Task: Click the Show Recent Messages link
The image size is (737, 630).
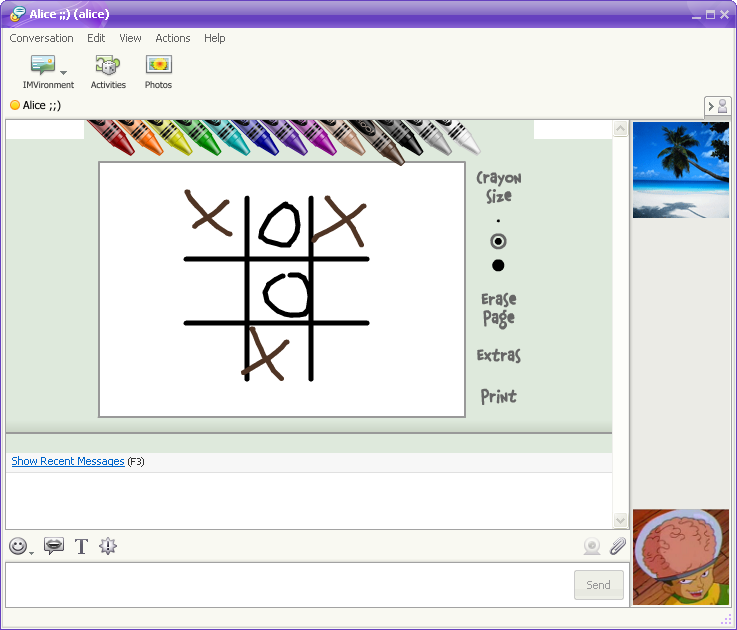Action: pos(68,461)
